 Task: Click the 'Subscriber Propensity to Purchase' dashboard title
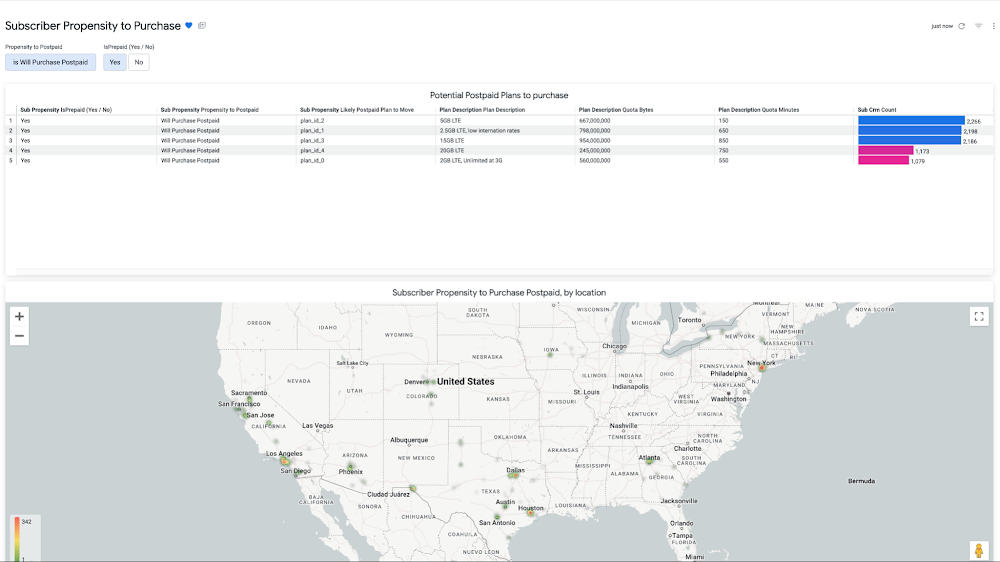[x=93, y=26]
